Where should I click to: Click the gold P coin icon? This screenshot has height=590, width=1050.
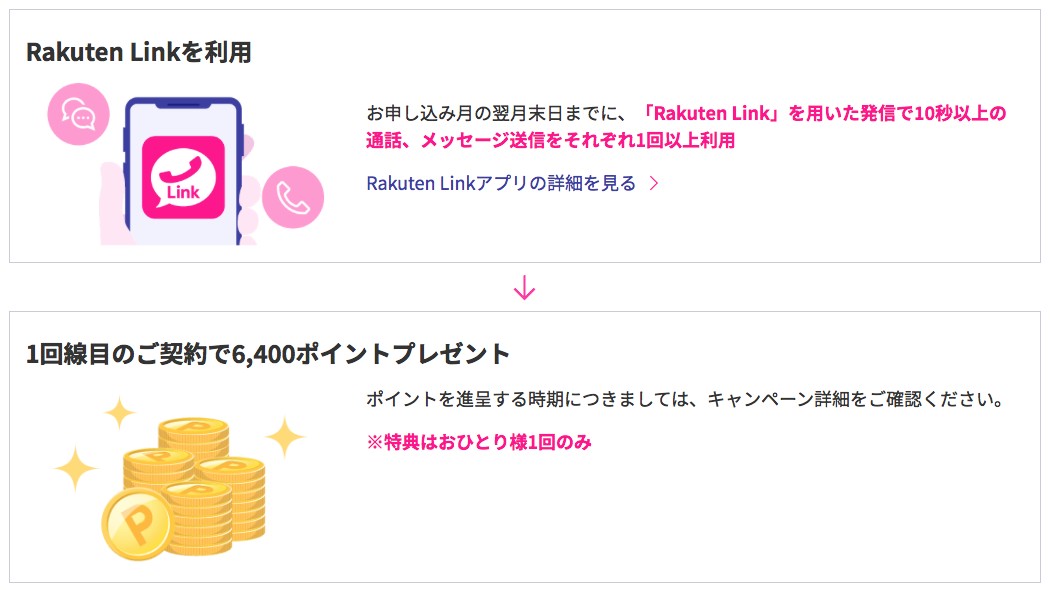tap(140, 523)
